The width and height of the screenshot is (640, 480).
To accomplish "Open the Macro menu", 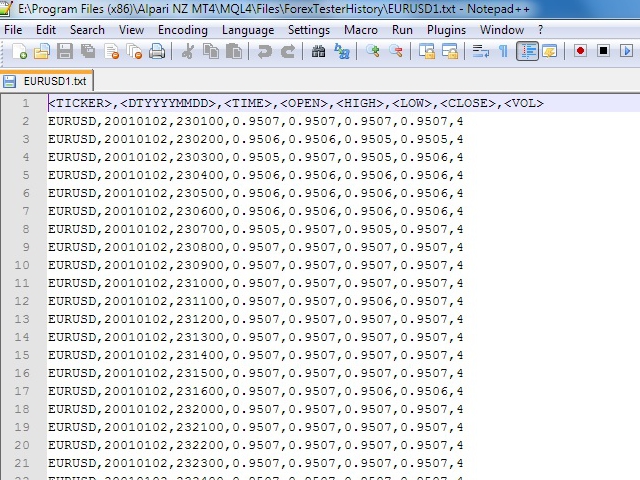I will tap(361, 30).
